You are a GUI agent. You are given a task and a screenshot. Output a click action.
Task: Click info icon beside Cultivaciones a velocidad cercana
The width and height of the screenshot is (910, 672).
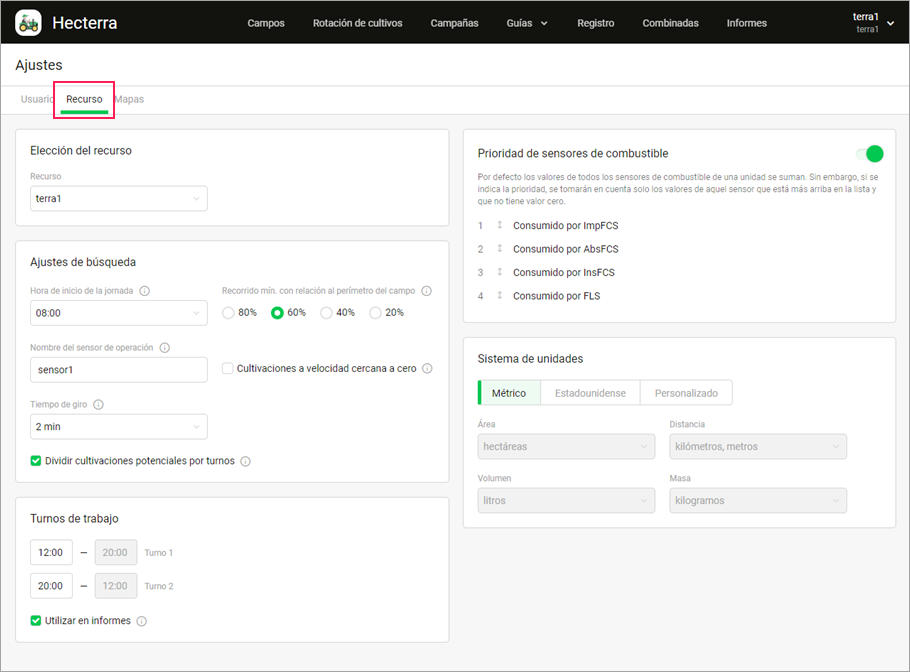(x=427, y=369)
